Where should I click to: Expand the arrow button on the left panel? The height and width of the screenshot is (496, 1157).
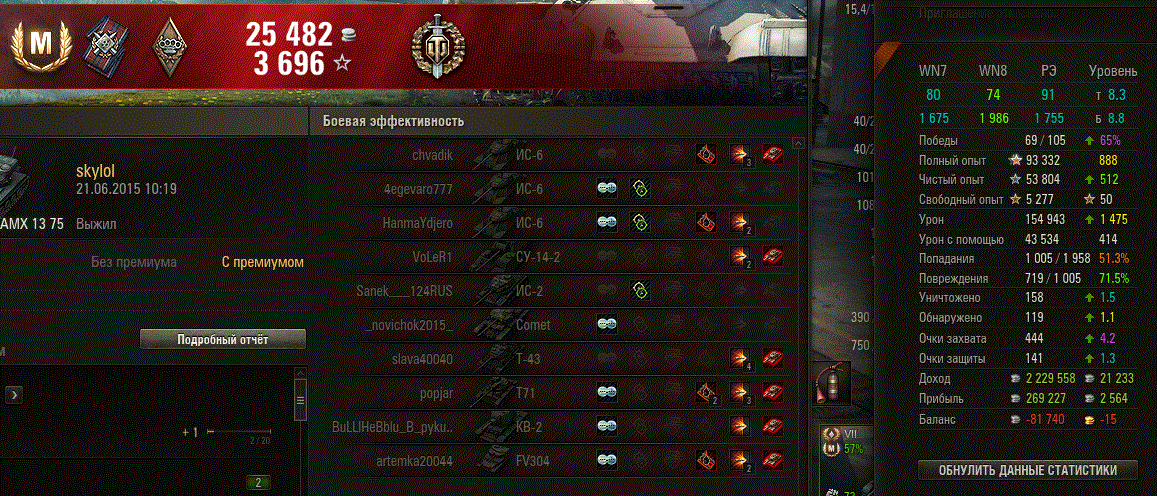pos(15,395)
